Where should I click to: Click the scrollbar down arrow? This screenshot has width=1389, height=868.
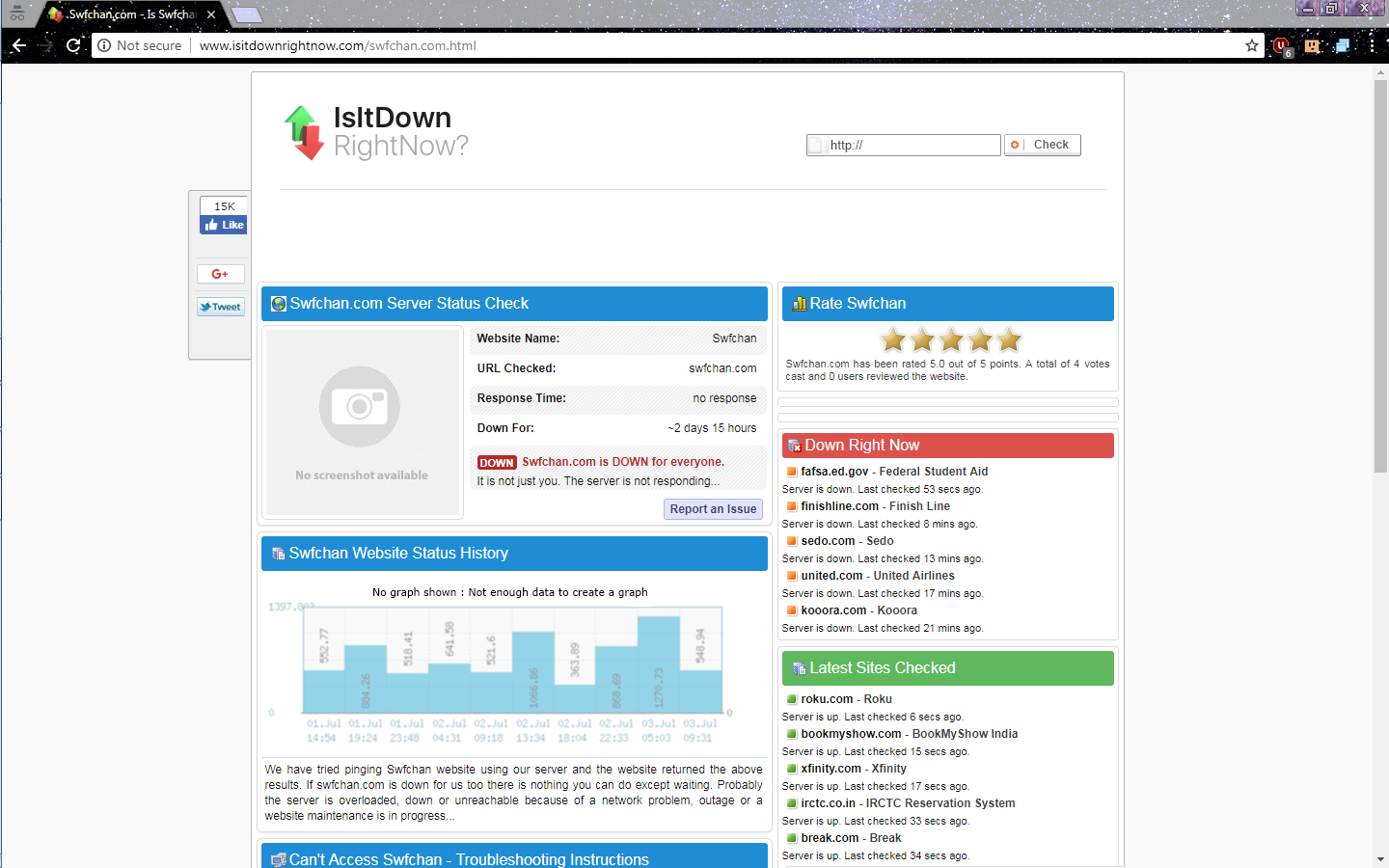(1380, 858)
